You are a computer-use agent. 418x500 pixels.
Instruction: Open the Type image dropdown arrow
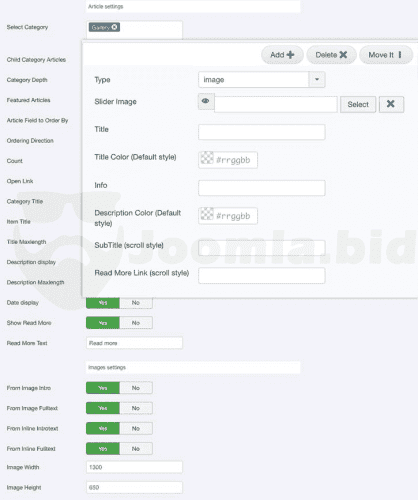click(x=317, y=80)
